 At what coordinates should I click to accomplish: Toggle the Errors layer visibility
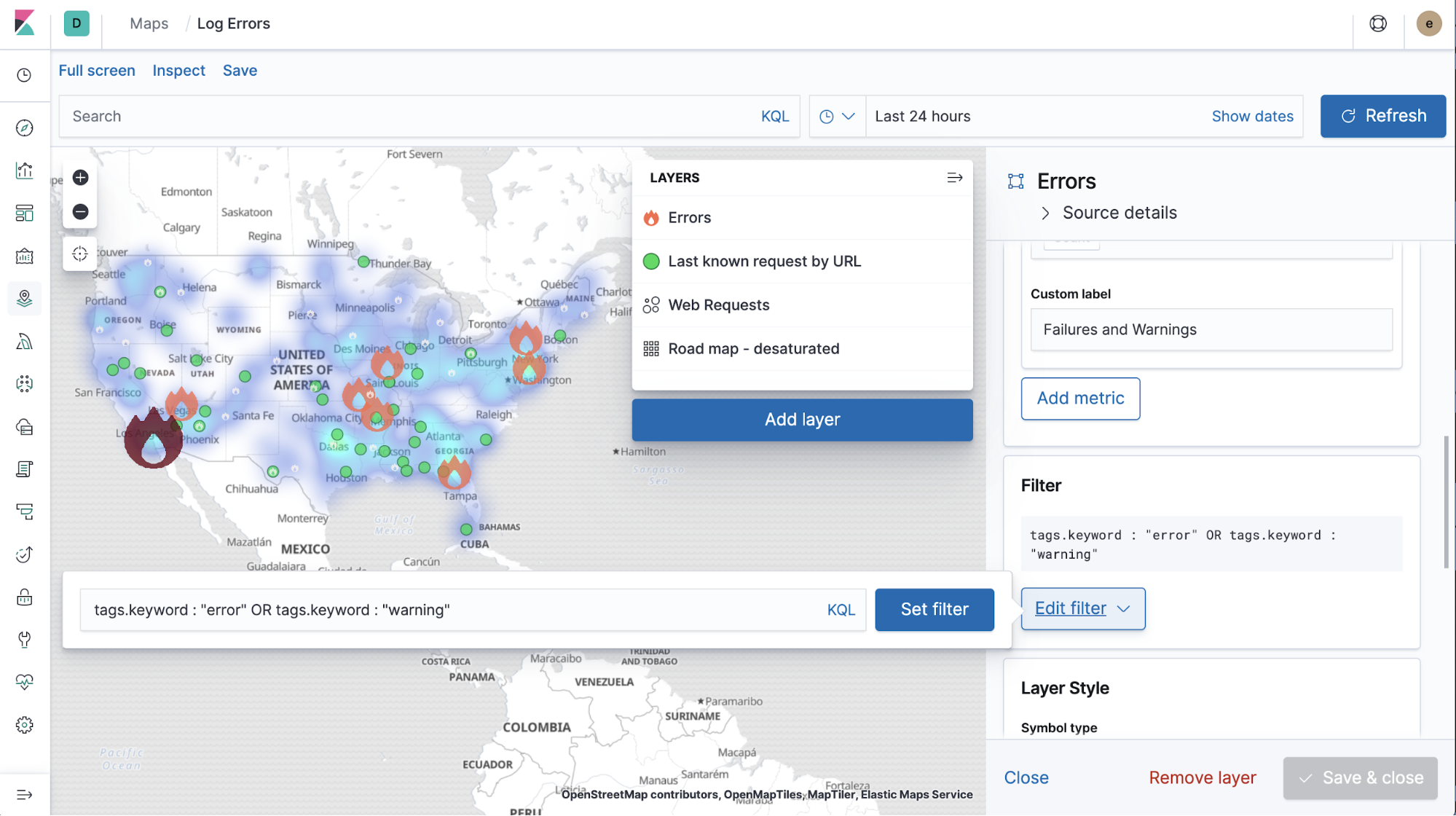pos(652,217)
